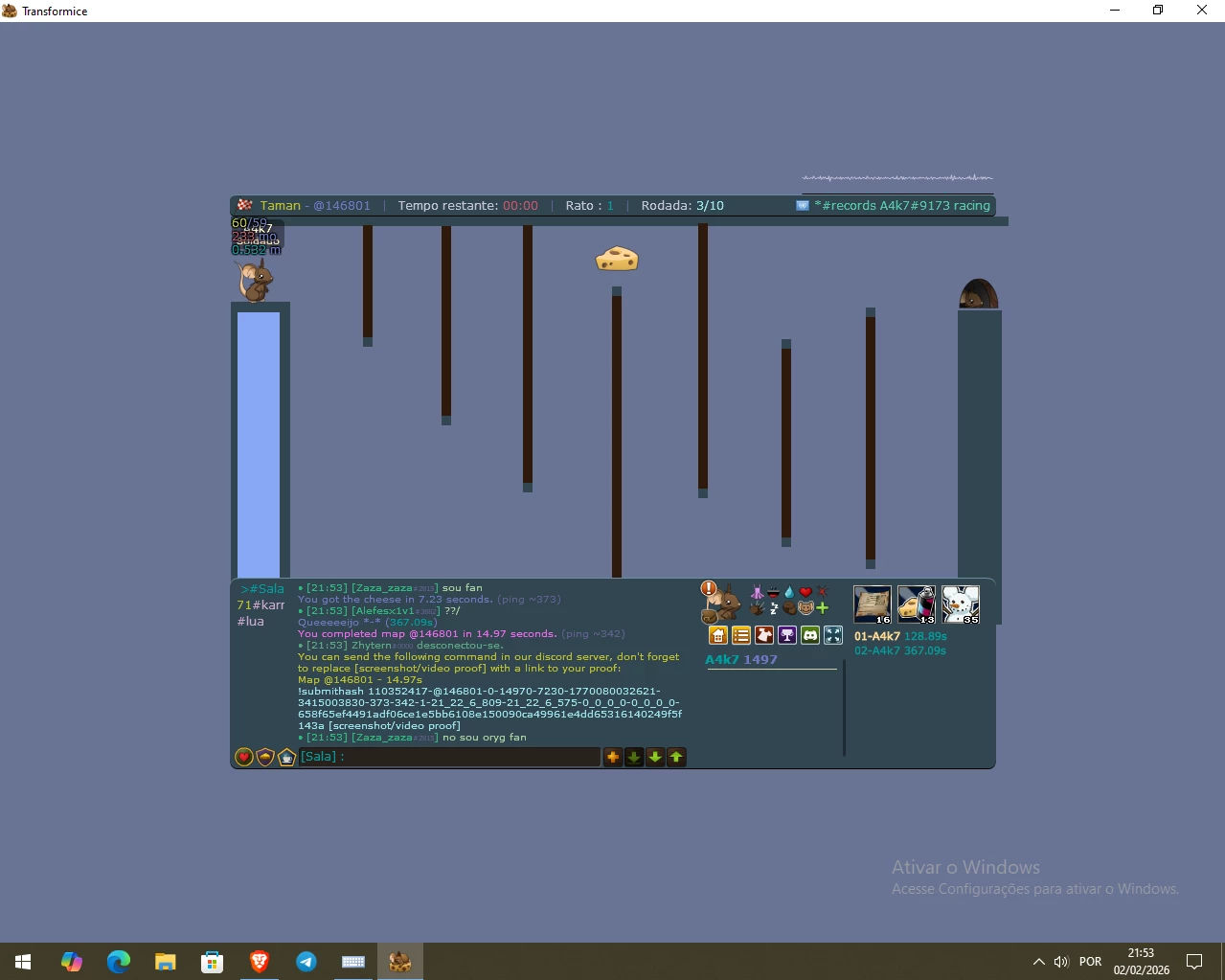The height and width of the screenshot is (980, 1225).
Task: Click record entry 02-A4k7 367.09s
Action: (x=900, y=650)
